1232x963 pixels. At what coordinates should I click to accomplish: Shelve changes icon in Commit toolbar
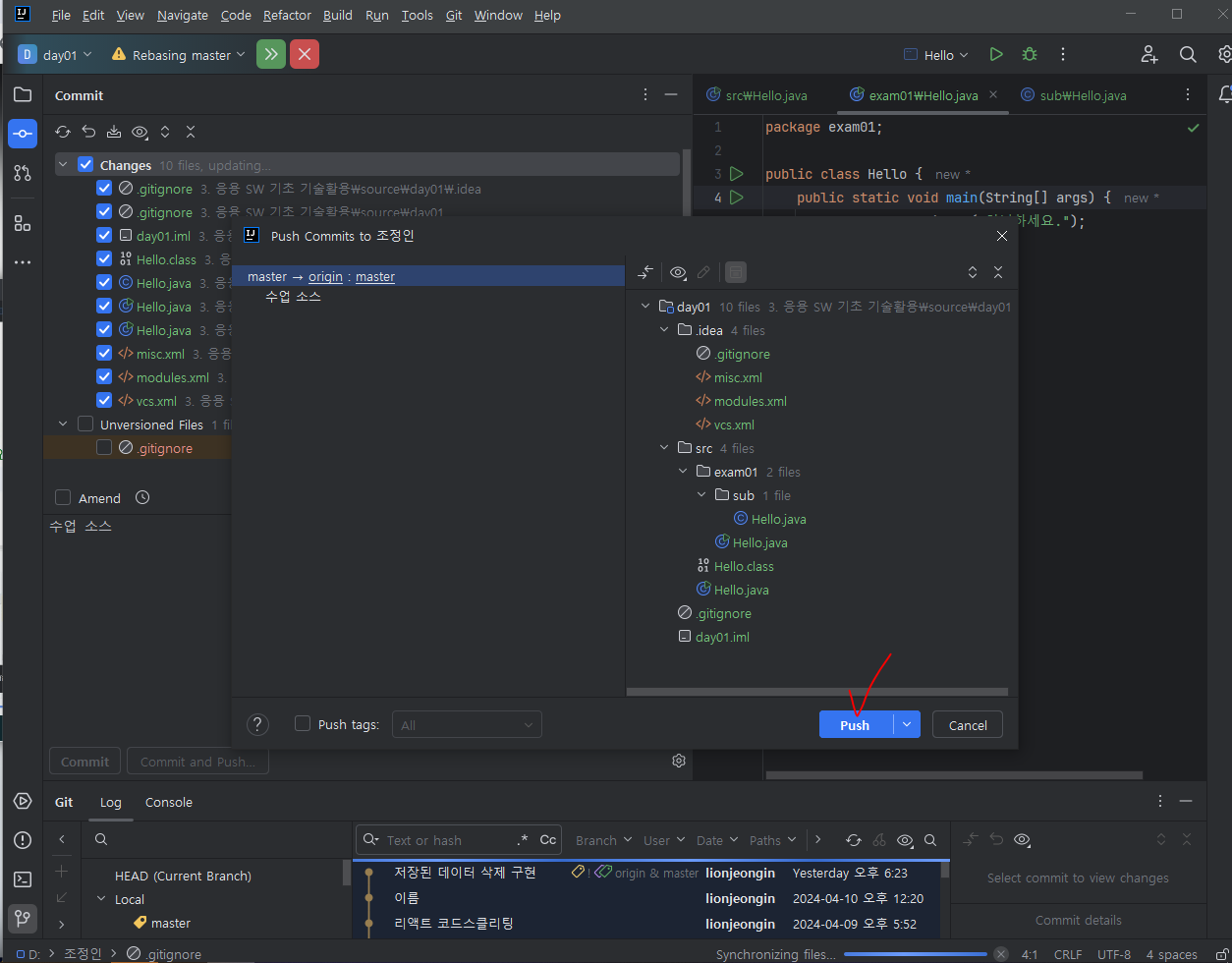click(114, 132)
